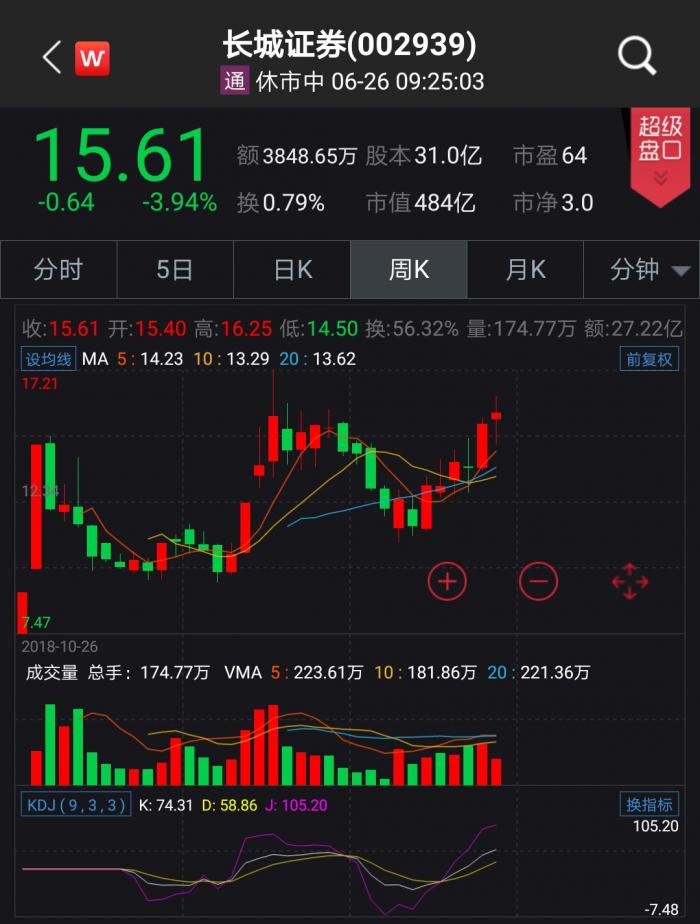Tap the high price label 17.21
The image size is (700, 924).
(39, 384)
